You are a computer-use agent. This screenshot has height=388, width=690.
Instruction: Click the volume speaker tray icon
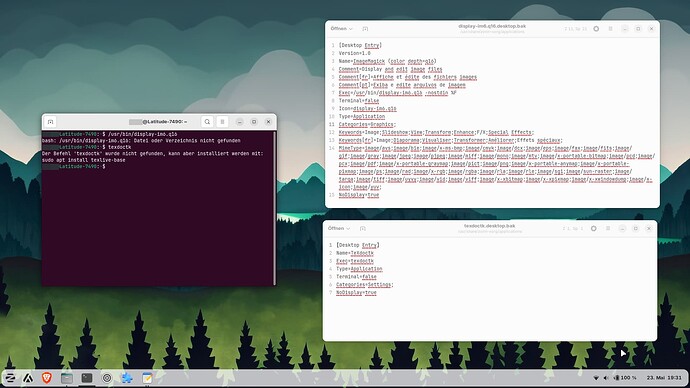(606, 378)
